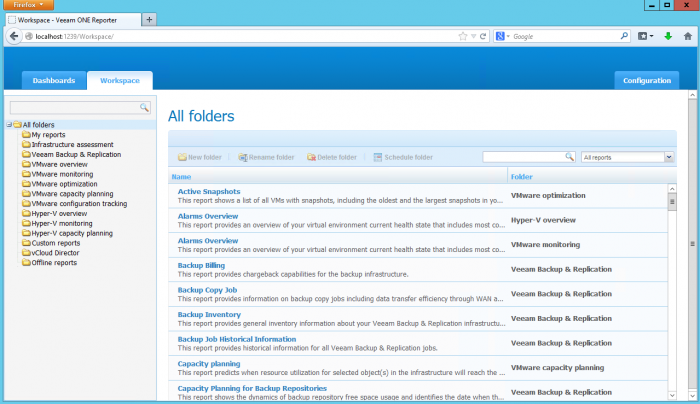This screenshot has width=700, height=404.
Task: Select Hyper-V monitoring folder
Action: 62,223
